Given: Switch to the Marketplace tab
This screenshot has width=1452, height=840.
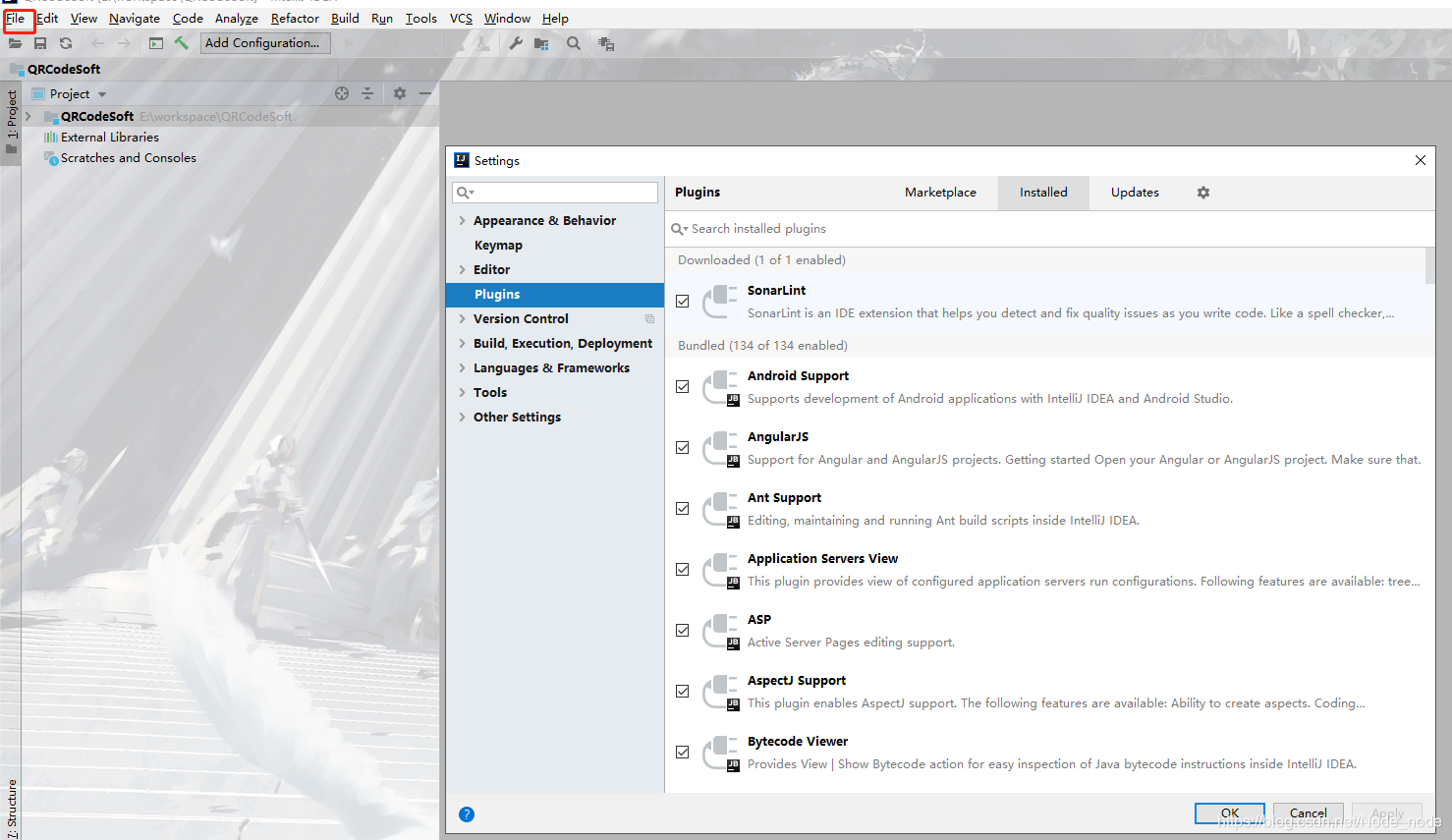Looking at the screenshot, I should point(940,193).
